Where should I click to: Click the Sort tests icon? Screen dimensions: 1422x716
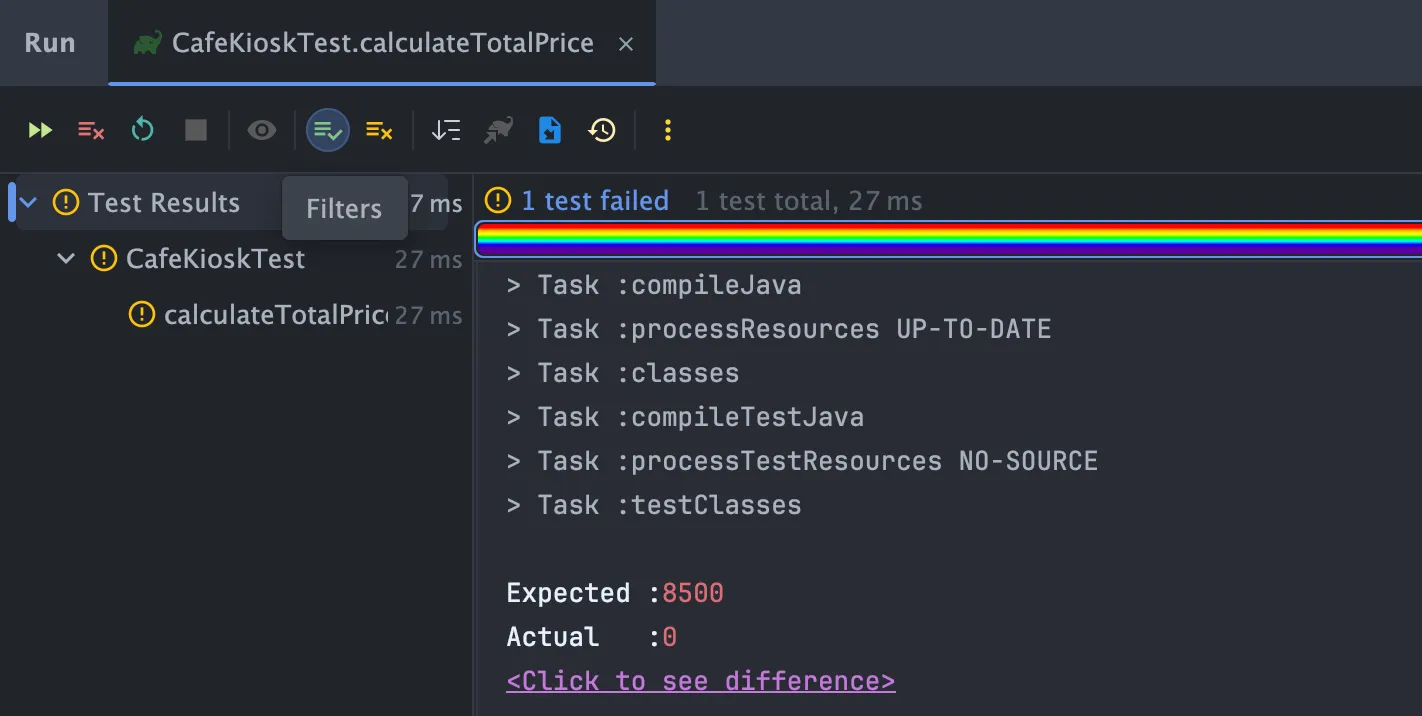coord(446,130)
